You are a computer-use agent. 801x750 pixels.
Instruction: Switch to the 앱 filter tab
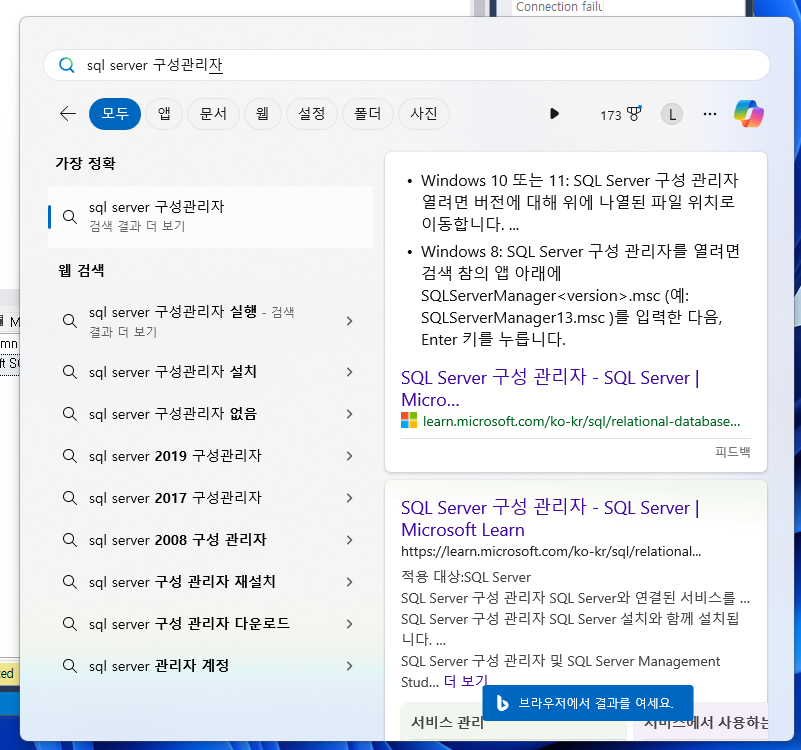click(164, 114)
